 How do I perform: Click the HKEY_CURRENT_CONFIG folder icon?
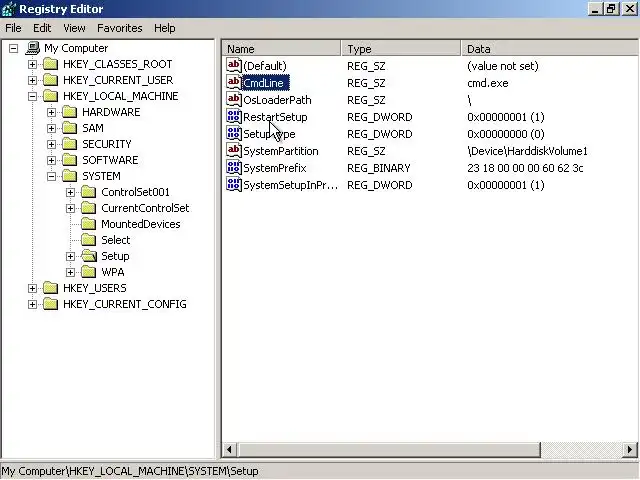pos(51,304)
